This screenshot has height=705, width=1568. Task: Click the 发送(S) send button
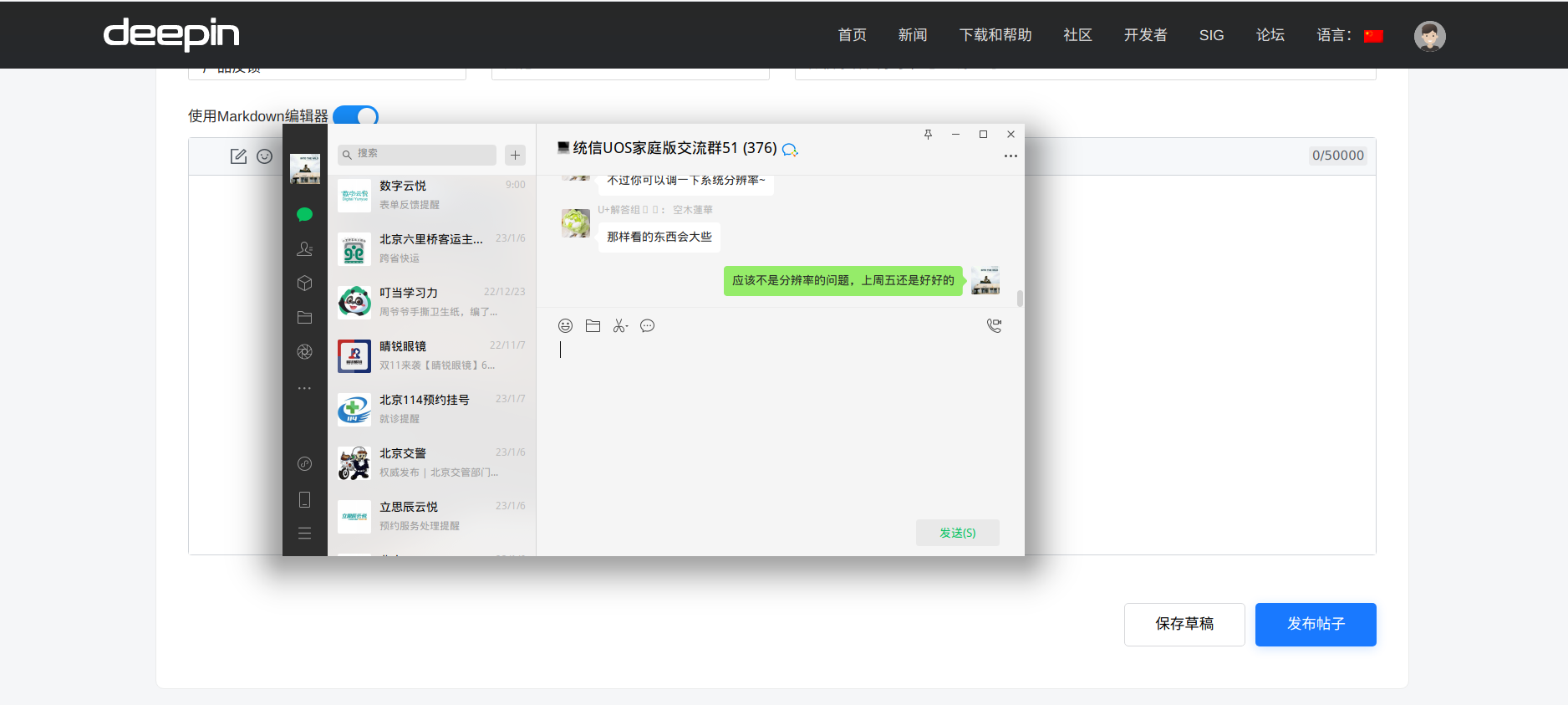coord(958,533)
